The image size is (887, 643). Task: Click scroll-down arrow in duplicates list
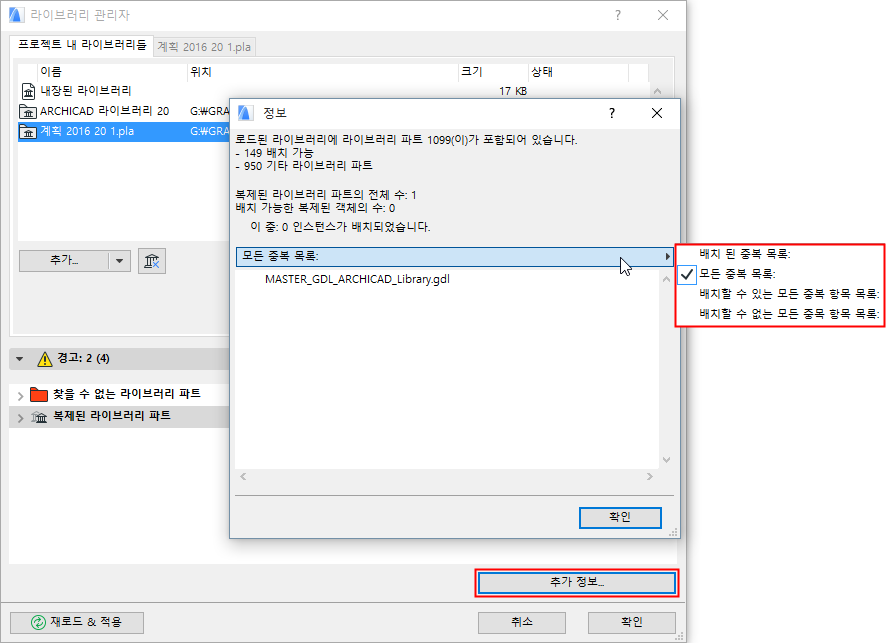coord(666,460)
